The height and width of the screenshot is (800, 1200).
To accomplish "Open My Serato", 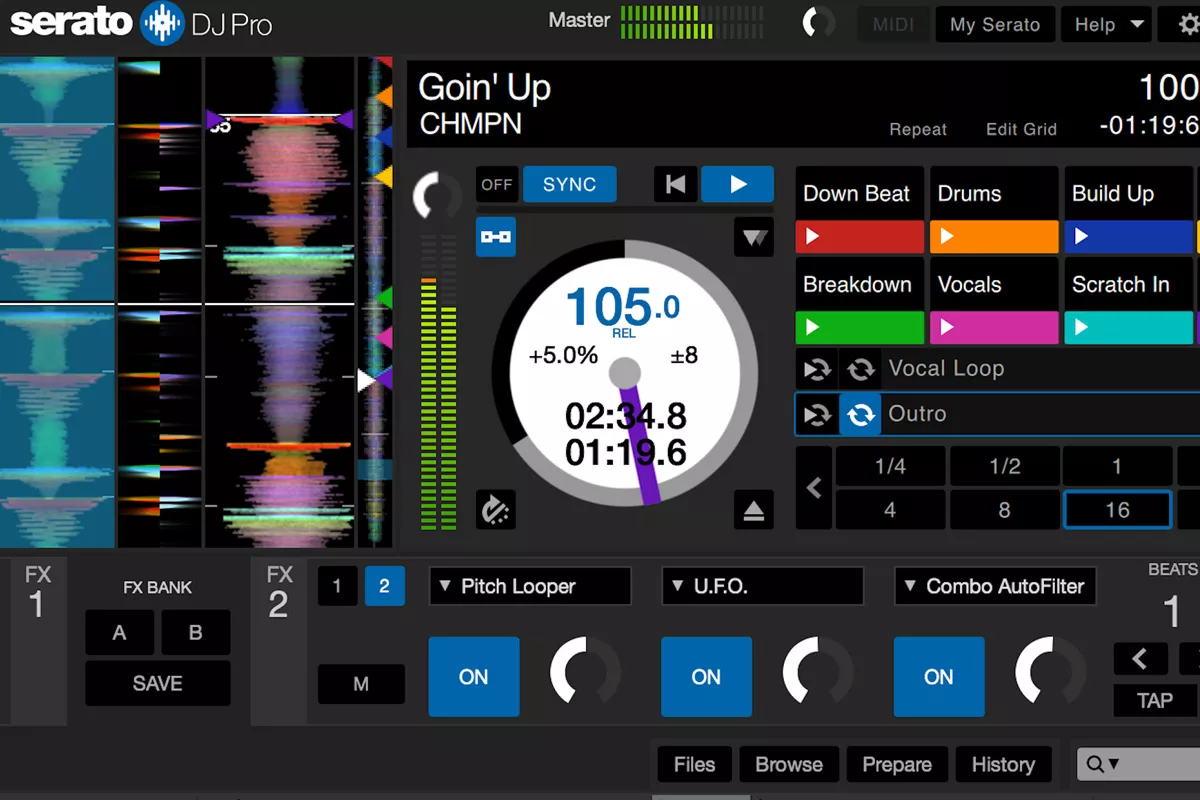I will 995,24.
